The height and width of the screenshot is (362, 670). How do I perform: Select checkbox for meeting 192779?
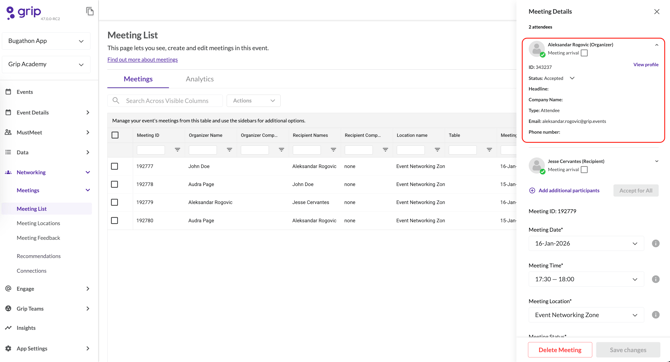point(115,202)
